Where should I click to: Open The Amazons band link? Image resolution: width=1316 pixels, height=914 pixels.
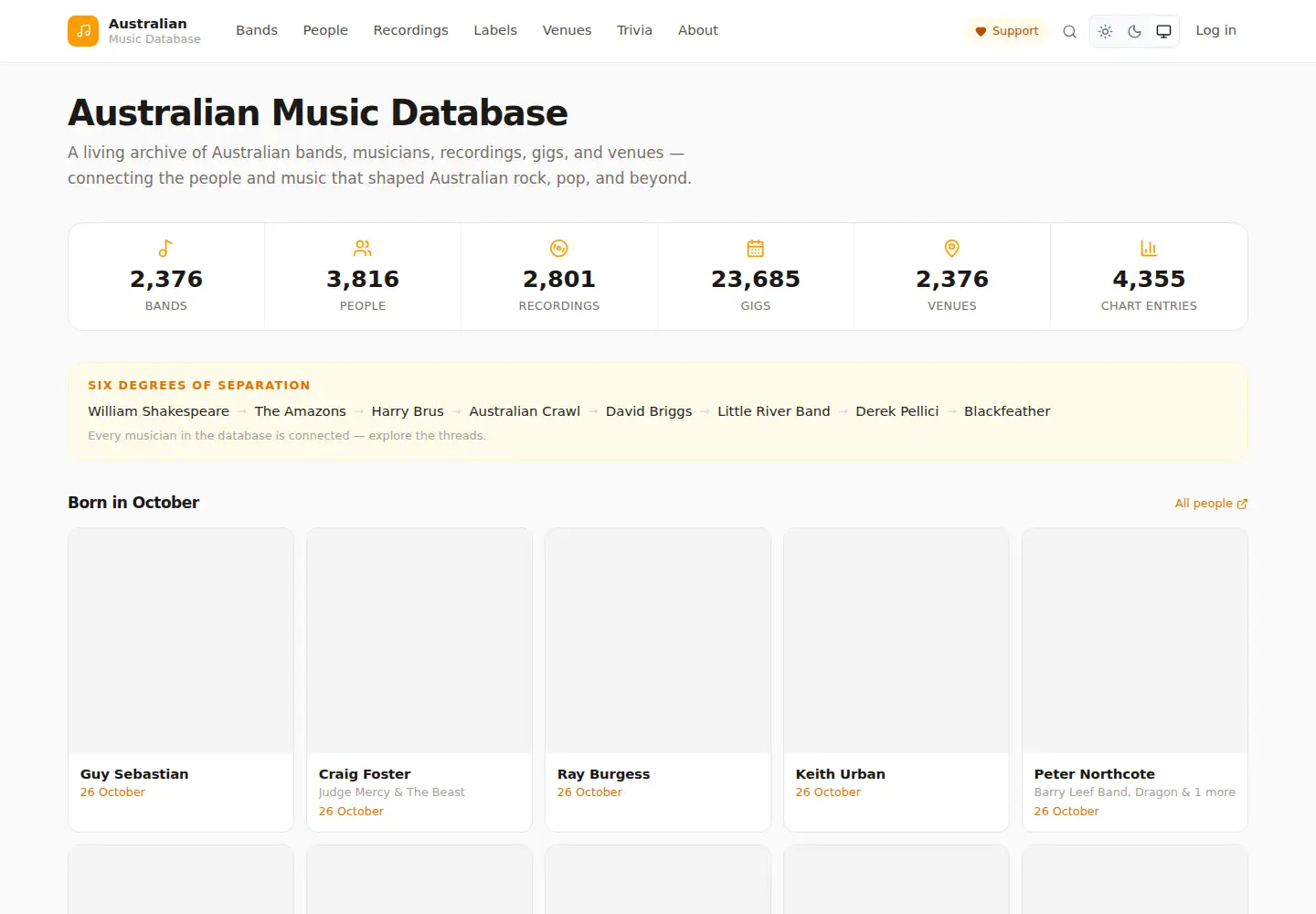tap(301, 411)
